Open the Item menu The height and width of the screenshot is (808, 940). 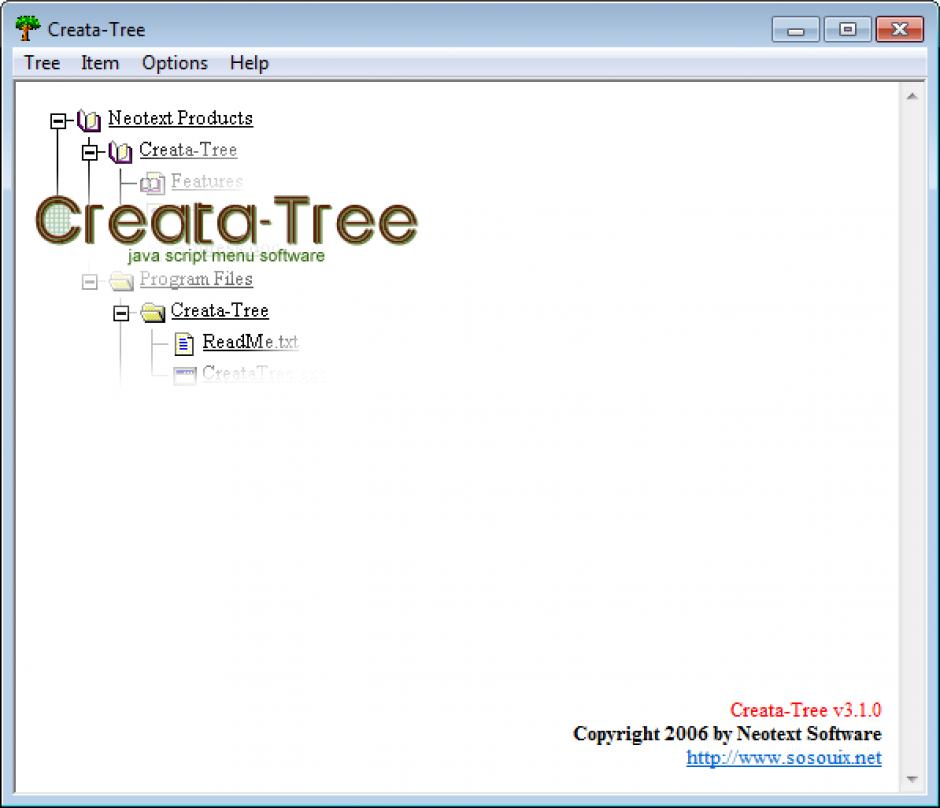tap(100, 63)
